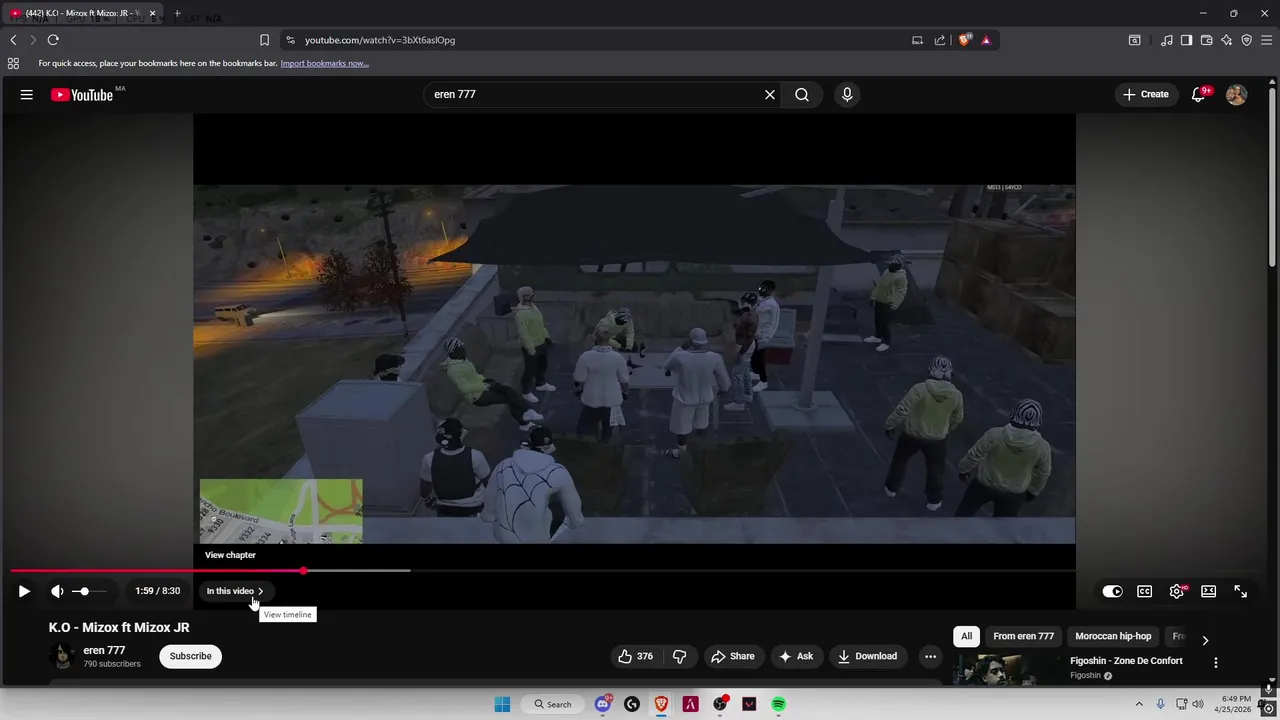
Task: Toggle the browser sidebar panel
Action: point(1186,40)
